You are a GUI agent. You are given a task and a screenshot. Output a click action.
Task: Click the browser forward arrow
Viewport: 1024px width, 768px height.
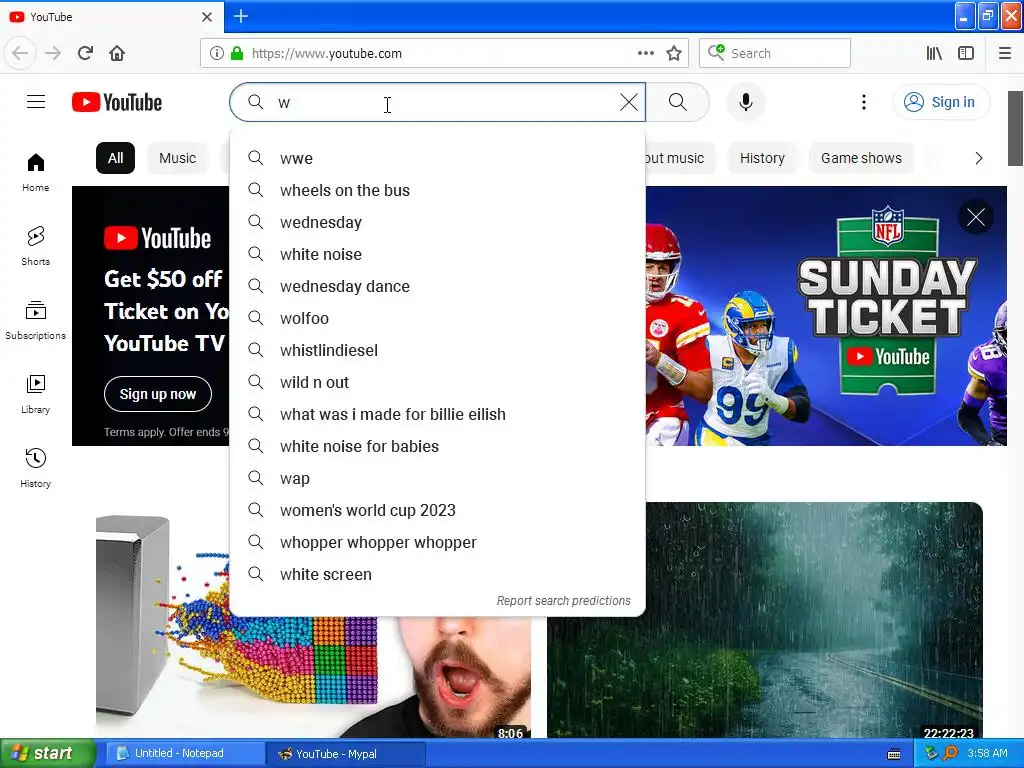(x=53, y=53)
